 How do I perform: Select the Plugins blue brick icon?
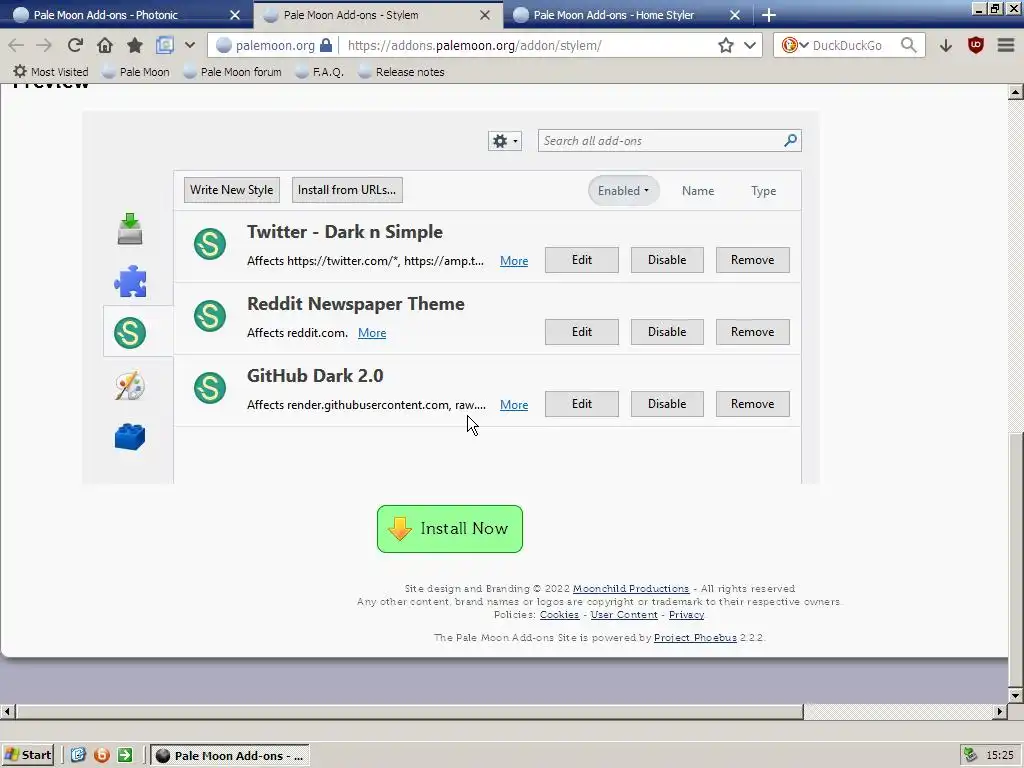130,437
